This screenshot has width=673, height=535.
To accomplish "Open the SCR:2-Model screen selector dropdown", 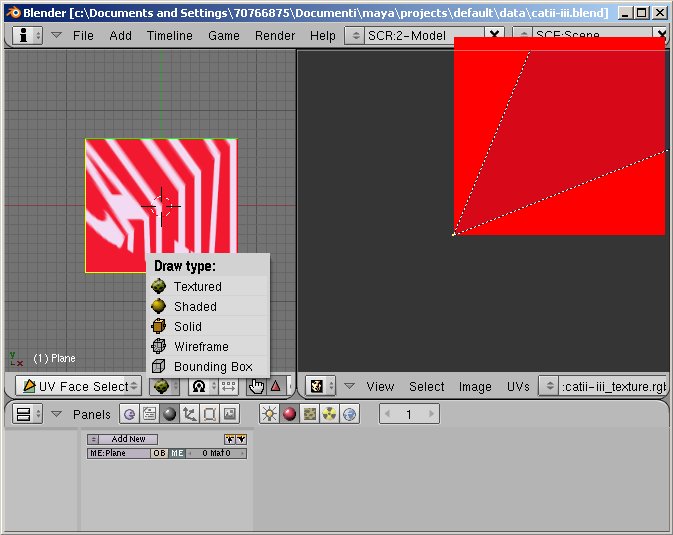I will click(356, 36).
